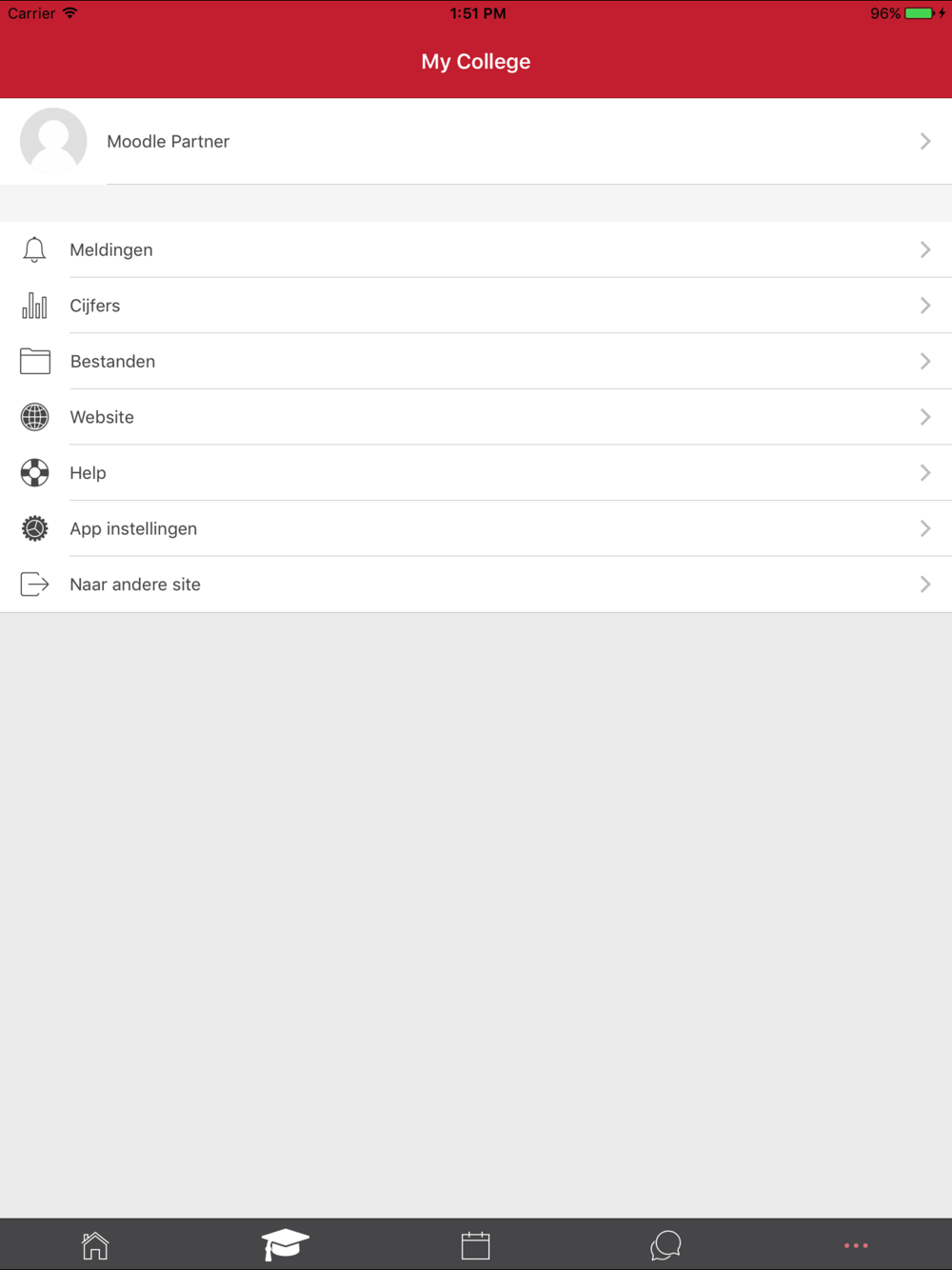Open the Home tab in bottom bar

[x=95, y=1245]
